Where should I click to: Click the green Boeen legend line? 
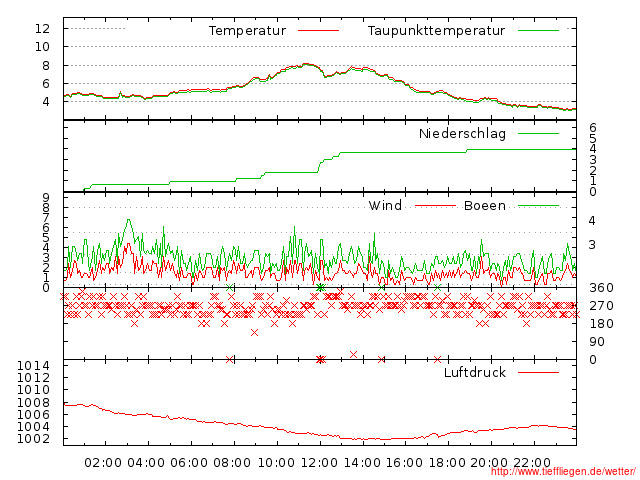click(538, 206)
